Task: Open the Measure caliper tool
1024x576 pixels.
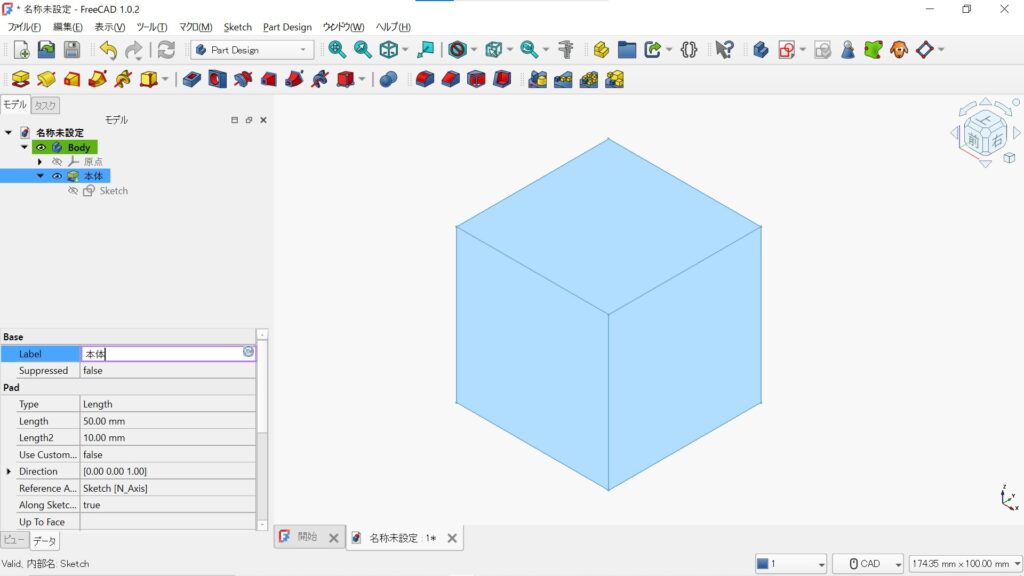Action: click(567, 49)
